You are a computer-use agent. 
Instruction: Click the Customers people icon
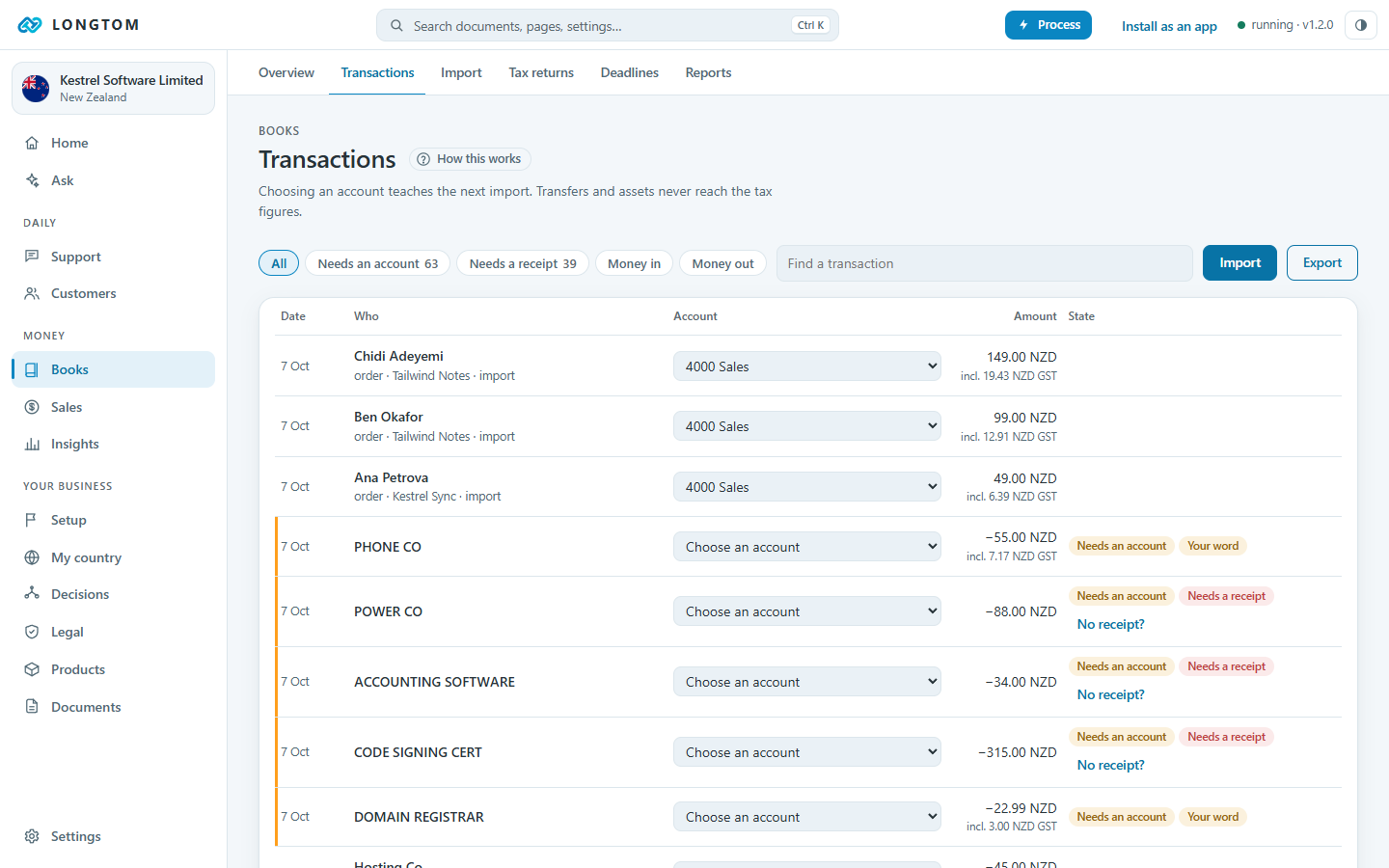coord(32,293)
